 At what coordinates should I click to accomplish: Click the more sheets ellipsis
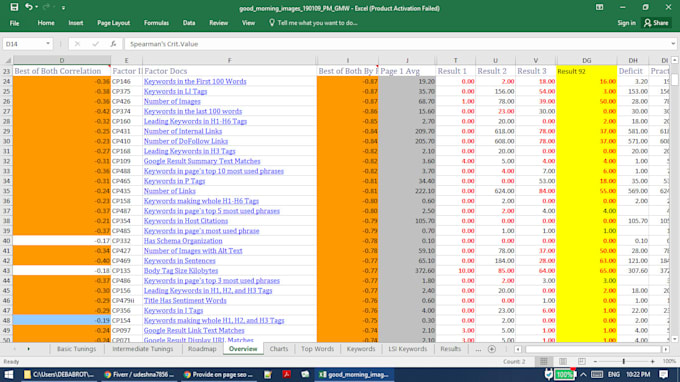tap(478, 349)
